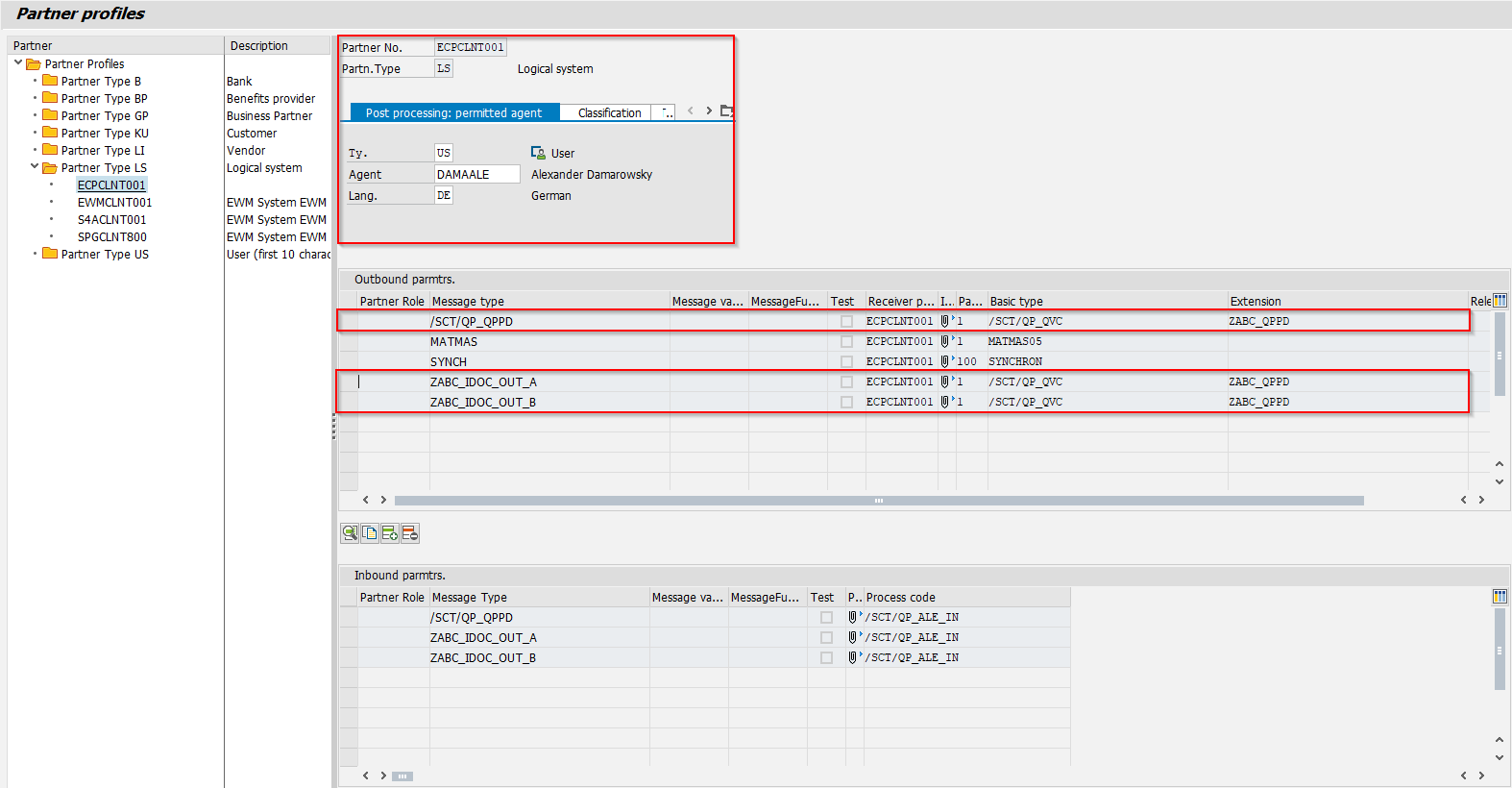Enable Test checkbox for inbound ZABC_IDOC_OUT_A
Viewport: 1512px width, 788px height.
(x=826, y=637)
